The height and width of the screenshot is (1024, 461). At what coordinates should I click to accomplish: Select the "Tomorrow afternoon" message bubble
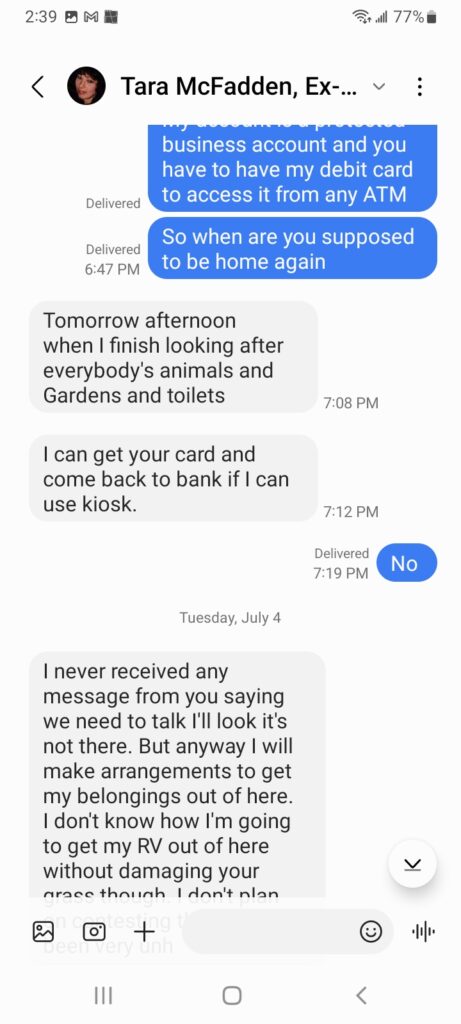tap(174, 357)
